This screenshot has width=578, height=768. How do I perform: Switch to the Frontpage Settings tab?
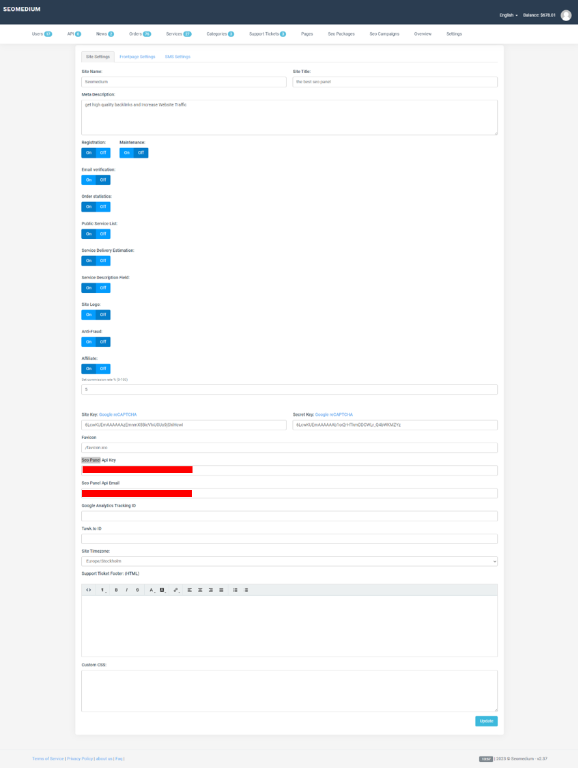pyautogui.click(x=137, y=57)
